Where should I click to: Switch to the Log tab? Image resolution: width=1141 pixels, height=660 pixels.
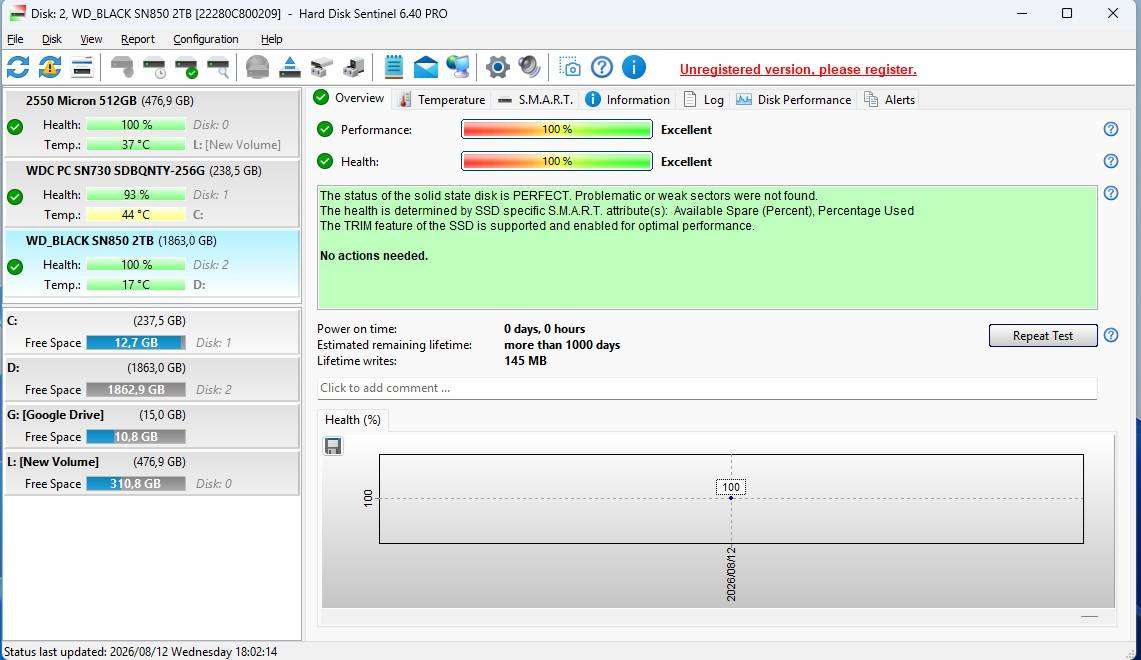pos(704,100)
